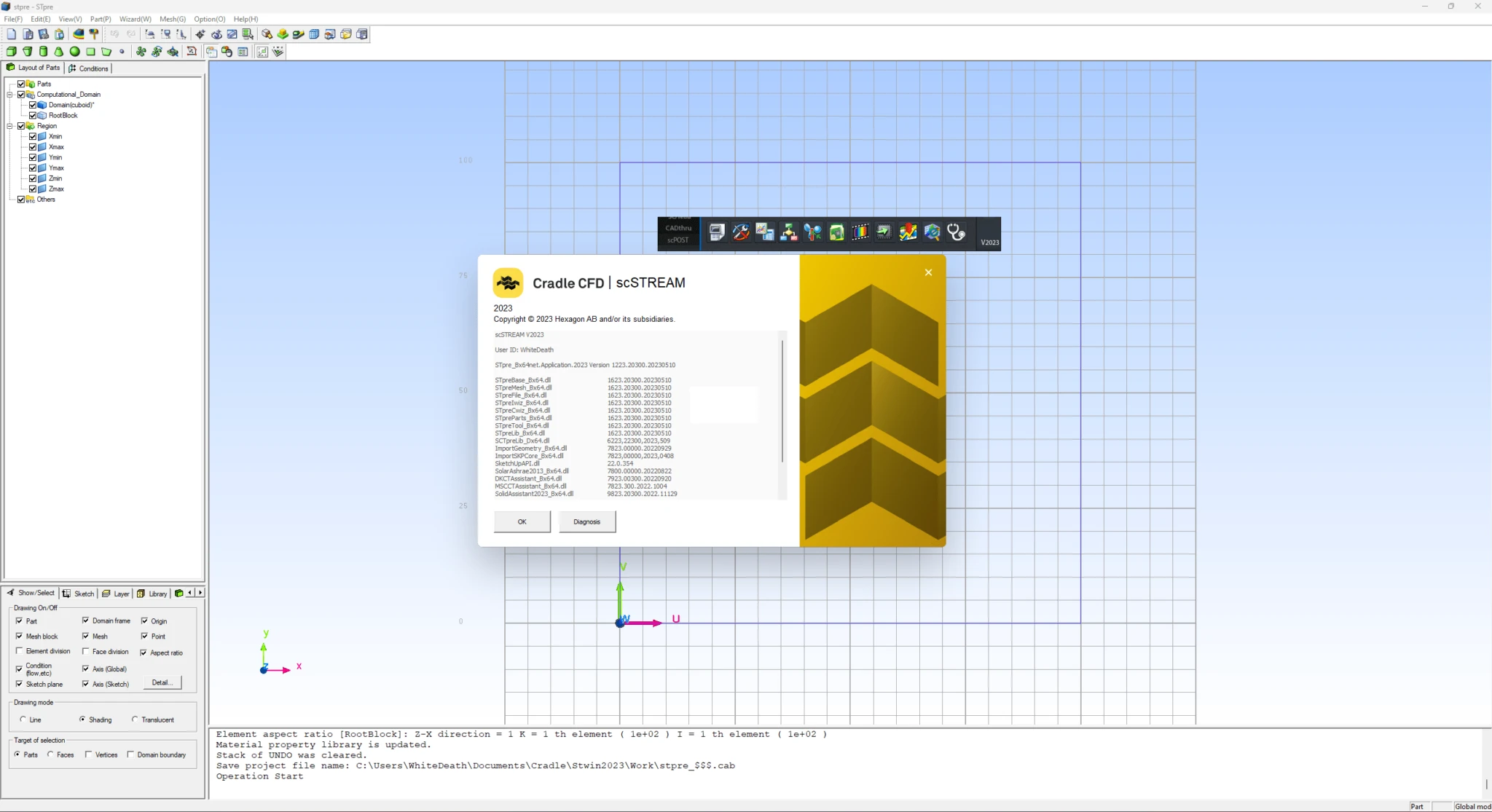Viewport: 1492px width, 812px height.
Task: Collapse the Region tree branch
Action: (9, 126)
